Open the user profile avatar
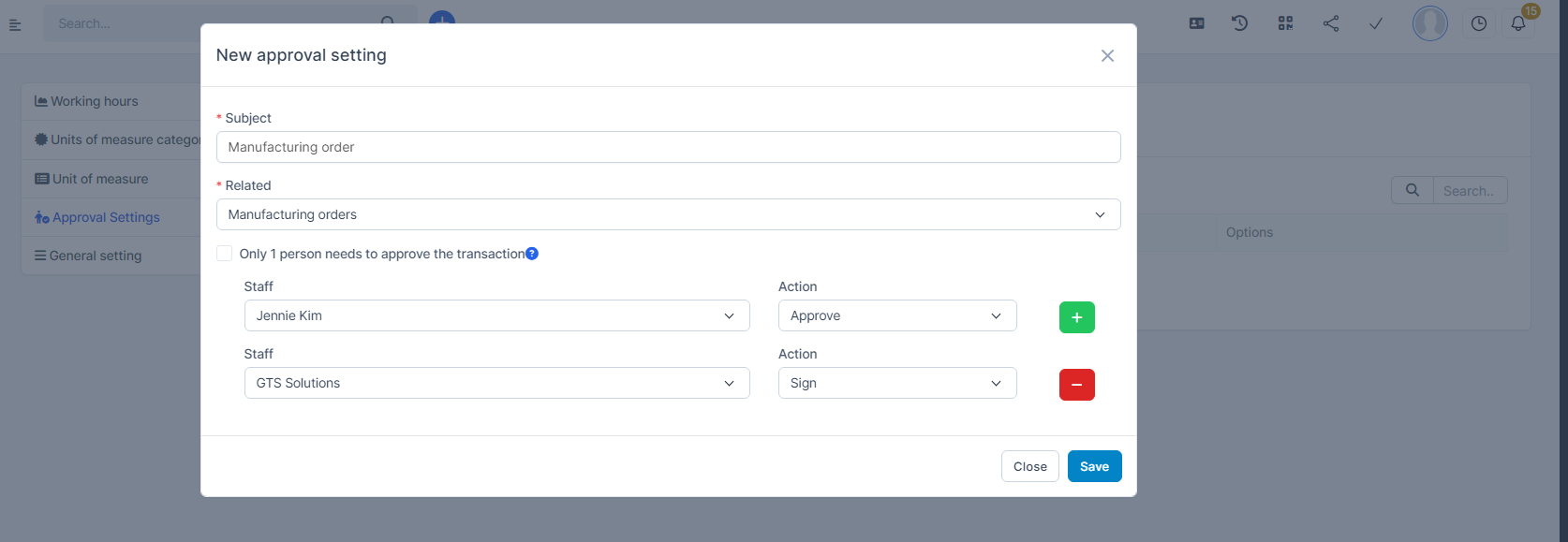The width and height of the screenshot is (1568, 542). click(x=1429, y=23)
